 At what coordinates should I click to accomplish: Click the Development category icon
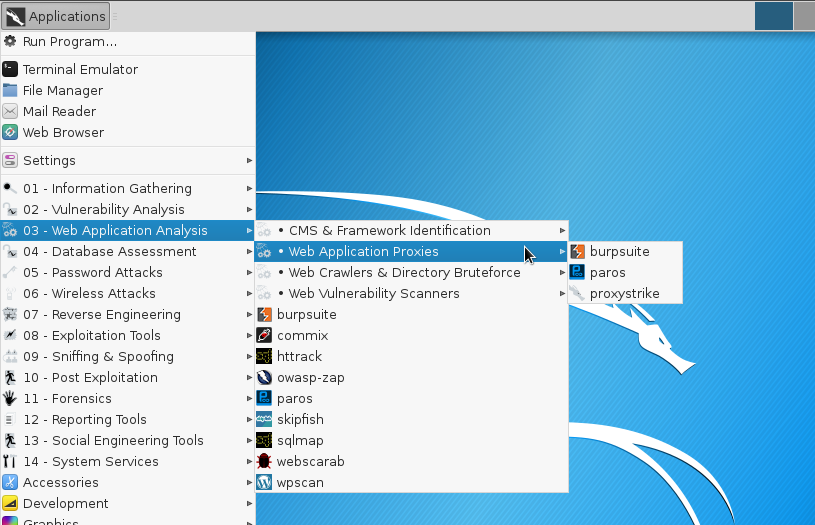10,503
